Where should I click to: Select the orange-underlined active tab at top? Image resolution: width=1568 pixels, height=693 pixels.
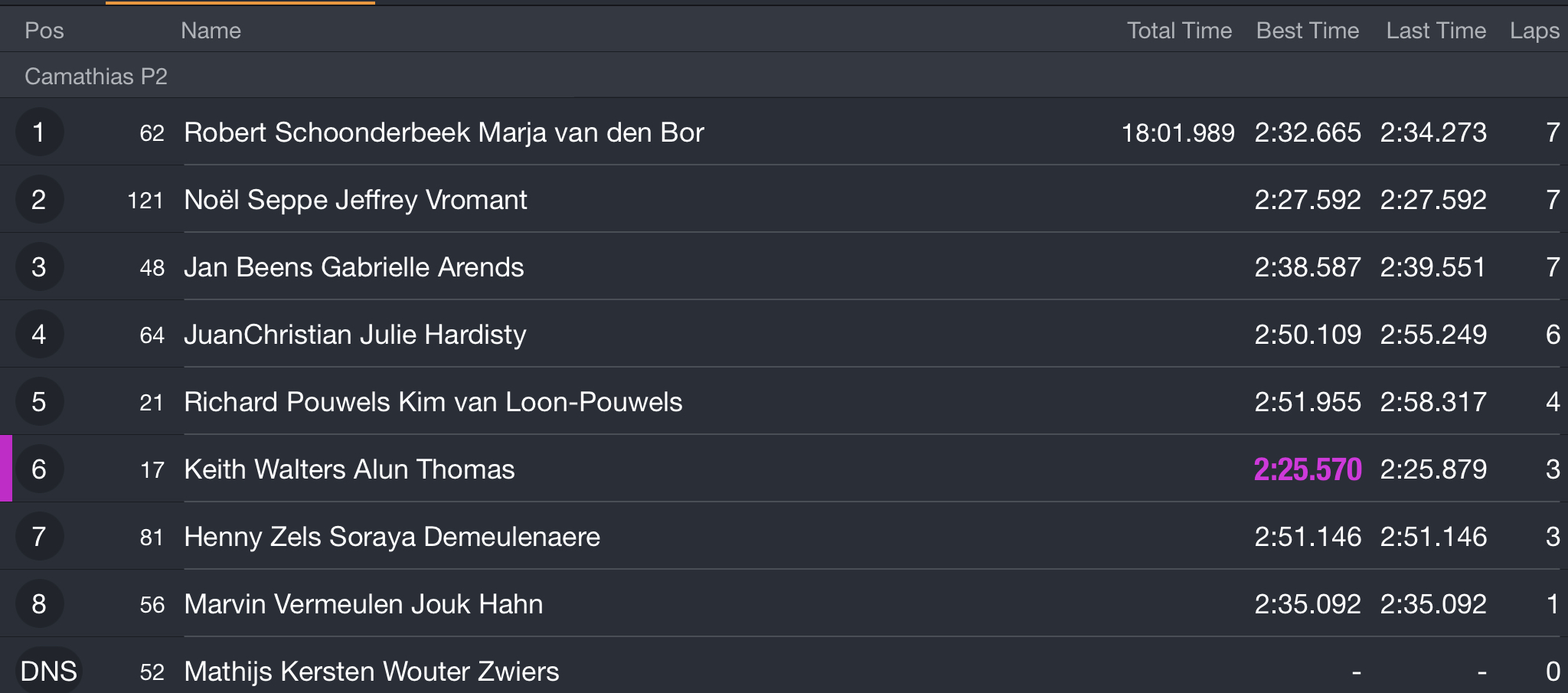tap(240, 2)
